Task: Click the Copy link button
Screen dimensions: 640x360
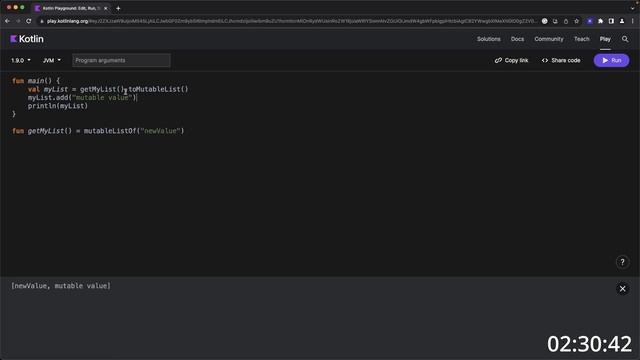Action: [511, 60]
